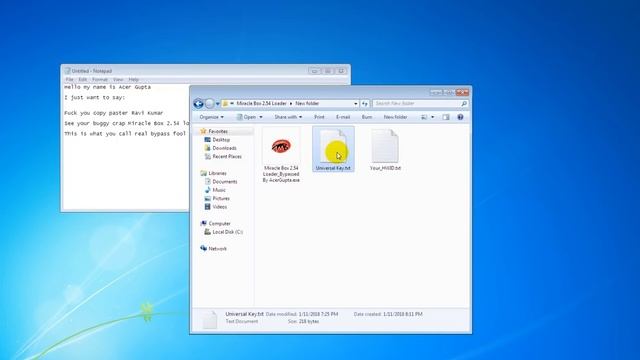Expand view options dropdown arrow
Screen dimensions: 640x360
pos(433,117)
